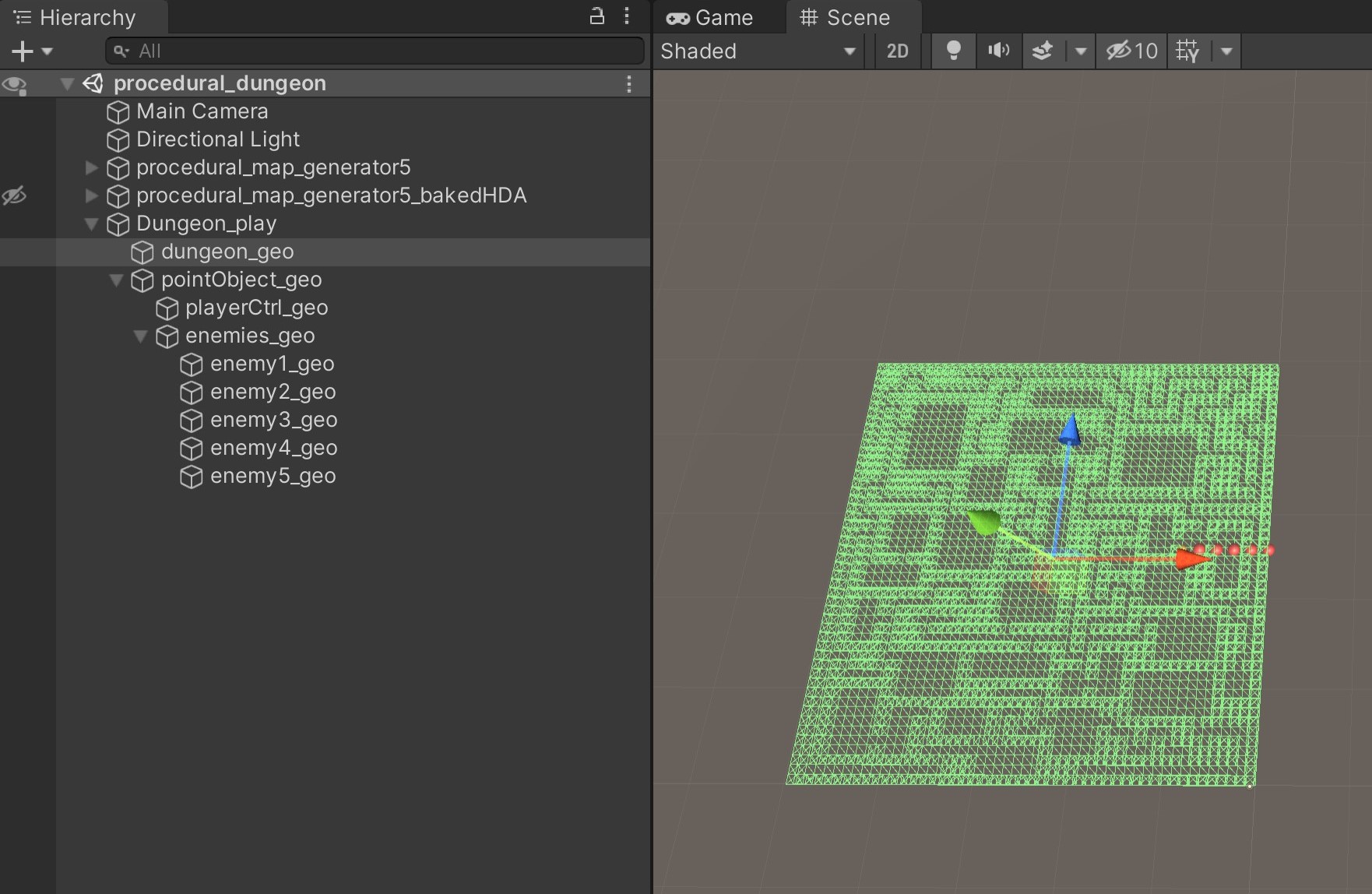
Task: Enable 2D view mode
Action: click(897, 51)
